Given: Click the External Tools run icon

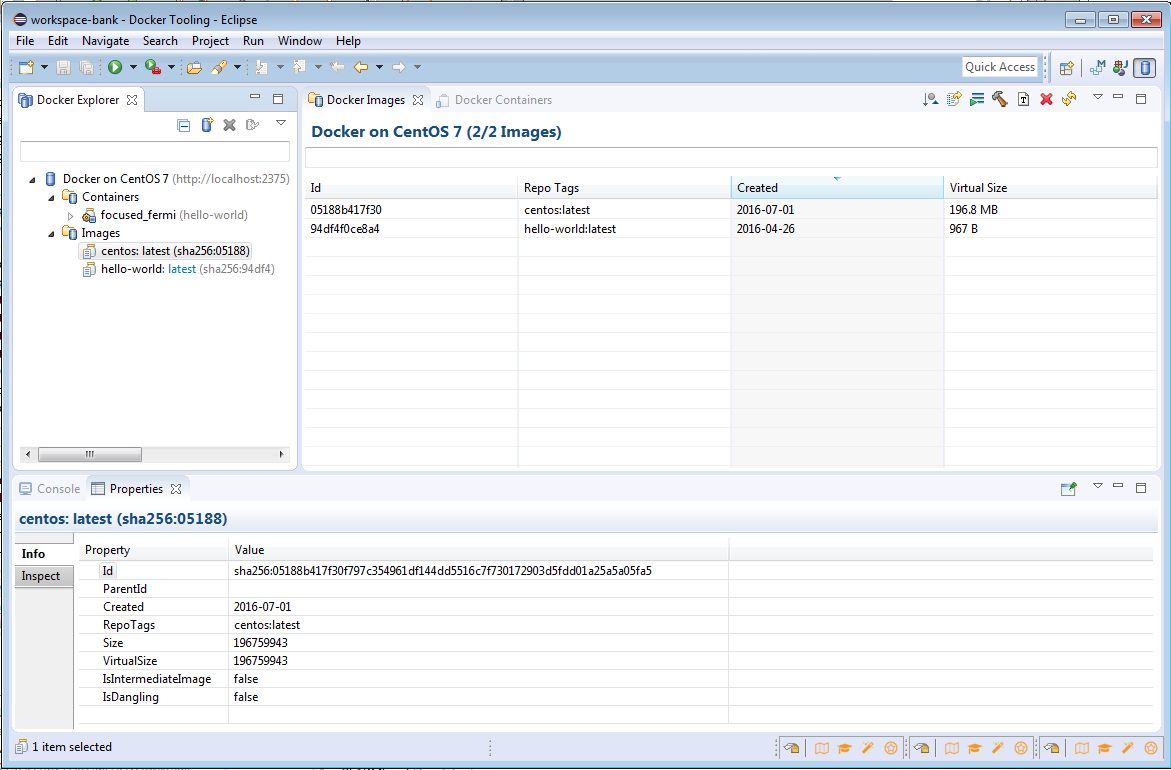Looking at the screenshot, I should click(152, 67).
